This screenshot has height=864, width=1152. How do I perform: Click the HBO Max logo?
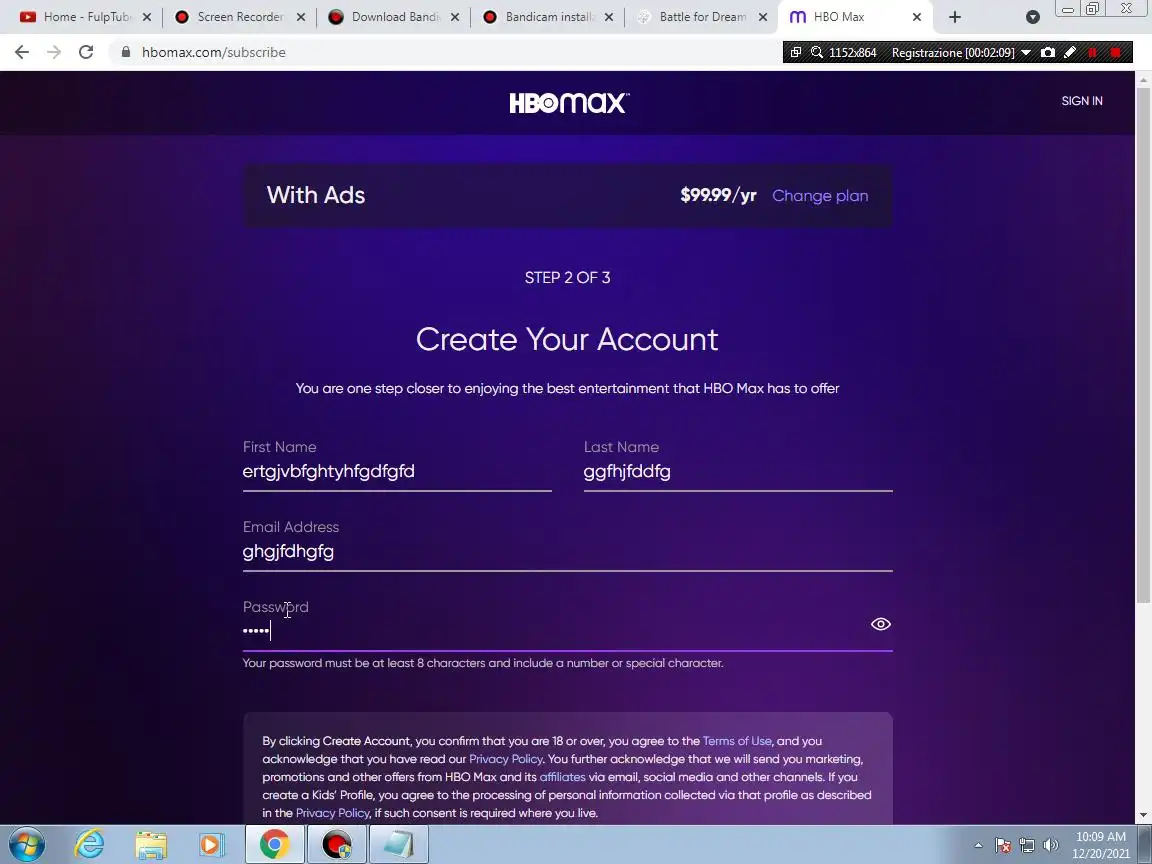coord(569,103)
